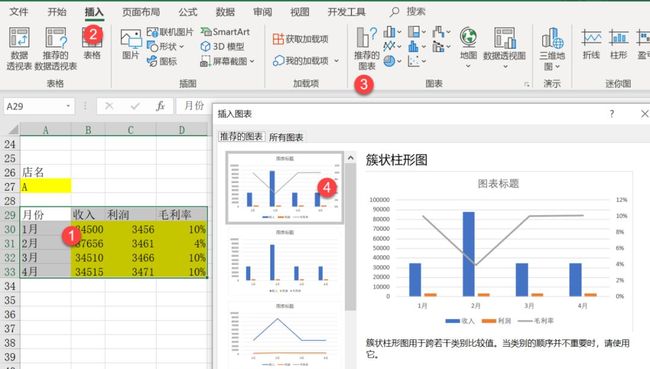650x369 pixels.
Task: Click the thumbnail list scroll-up arrow
Action: pos(351,158)
